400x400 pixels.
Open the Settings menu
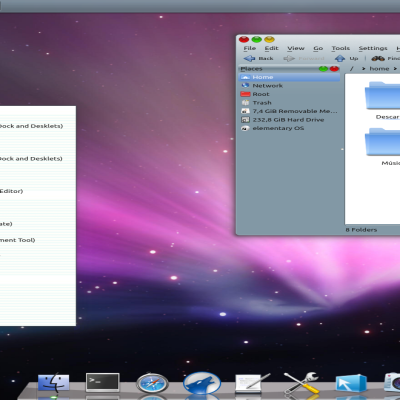pyautogui.click(x=373, y=48)
